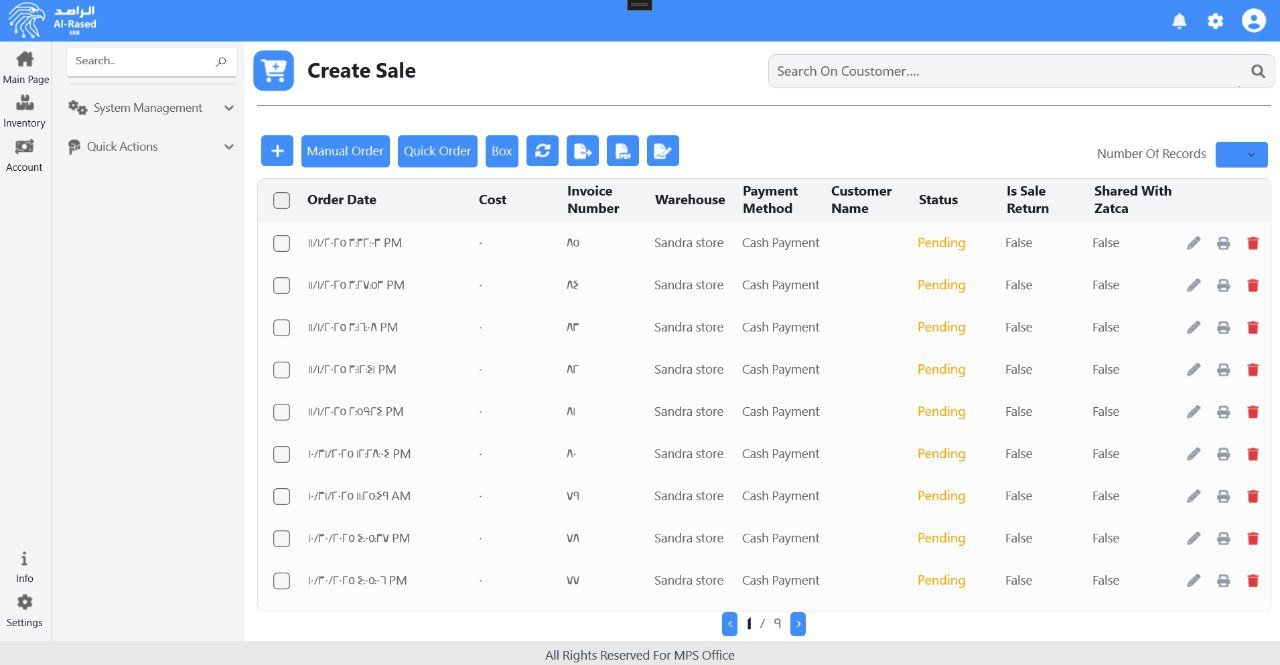
Task: Tick the select-all checkbox in table header
Action: 282,200
